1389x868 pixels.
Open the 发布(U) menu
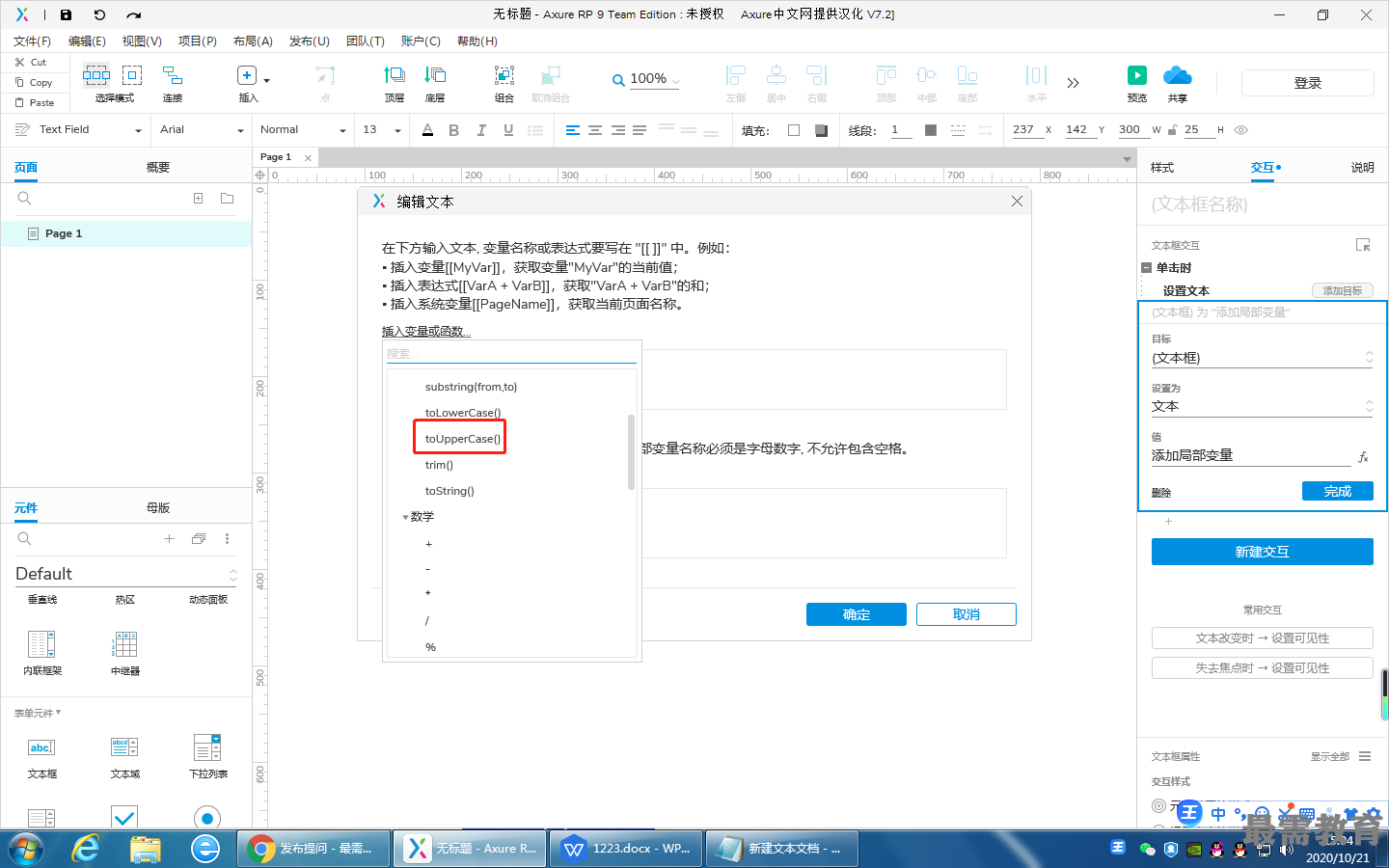coord(310,41)
